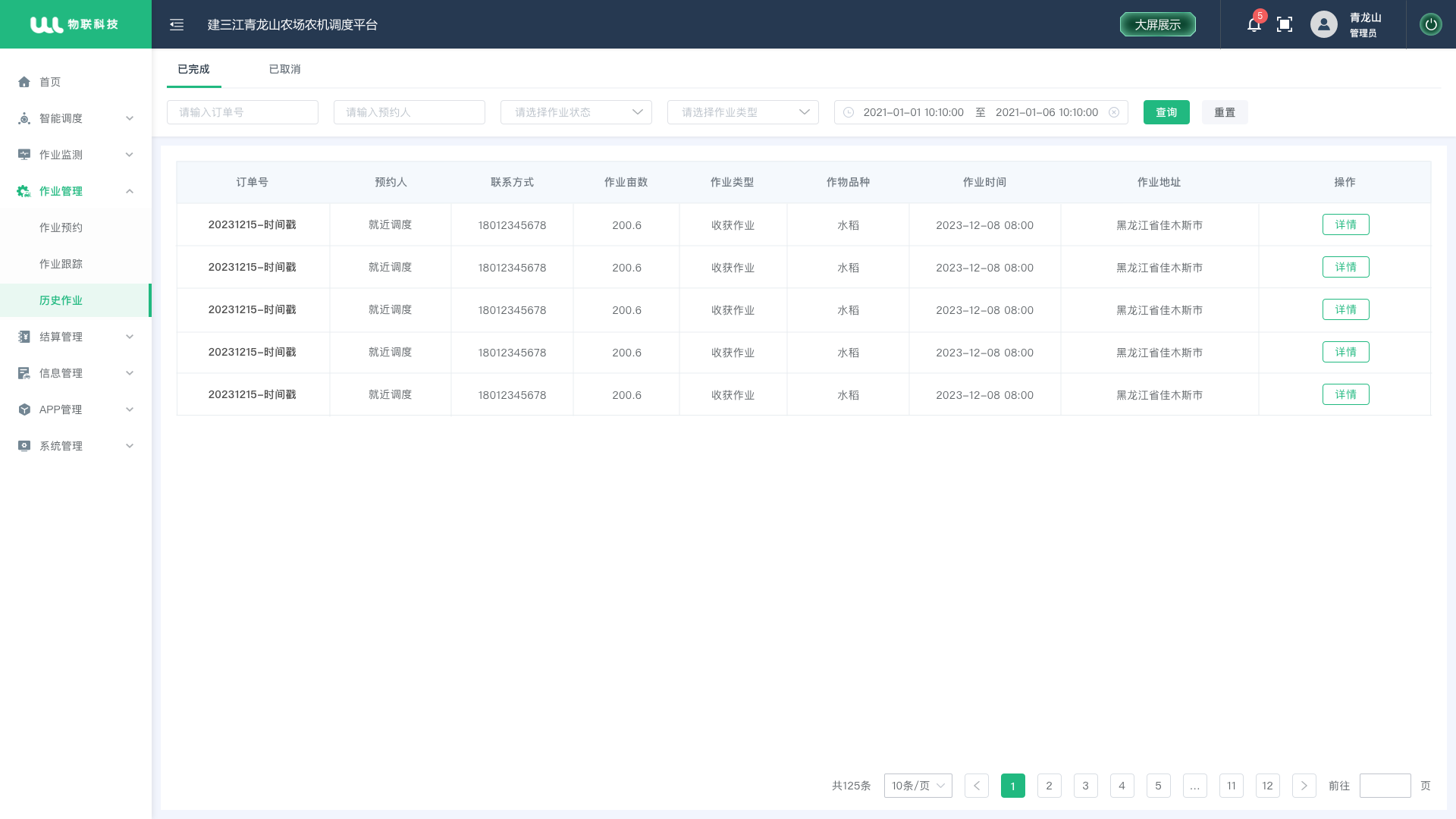1456x819 pixels.
Task: Go to page 4
Action: [x=1122, y=786]
